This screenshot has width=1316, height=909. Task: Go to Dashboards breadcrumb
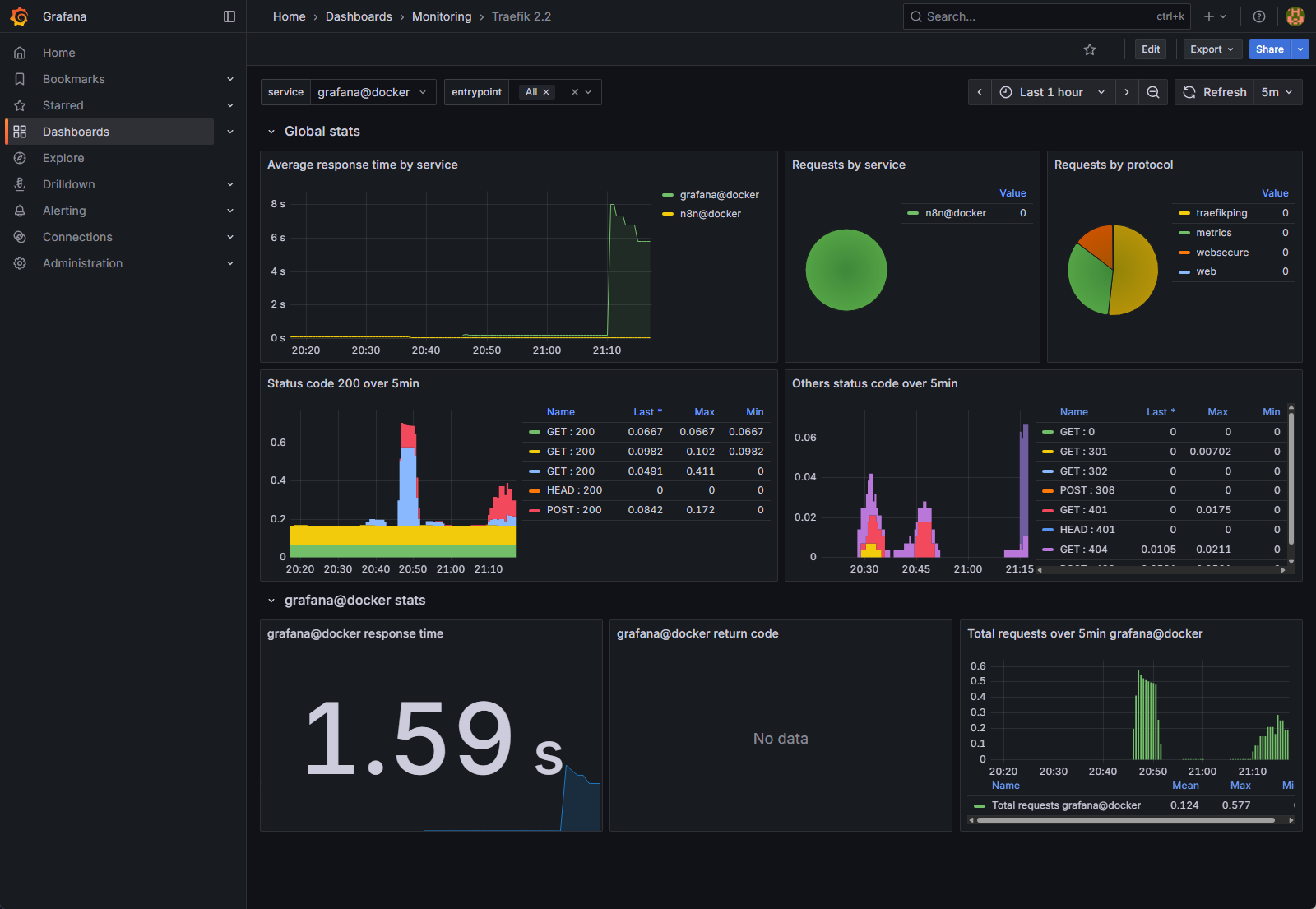coord(359,16)
